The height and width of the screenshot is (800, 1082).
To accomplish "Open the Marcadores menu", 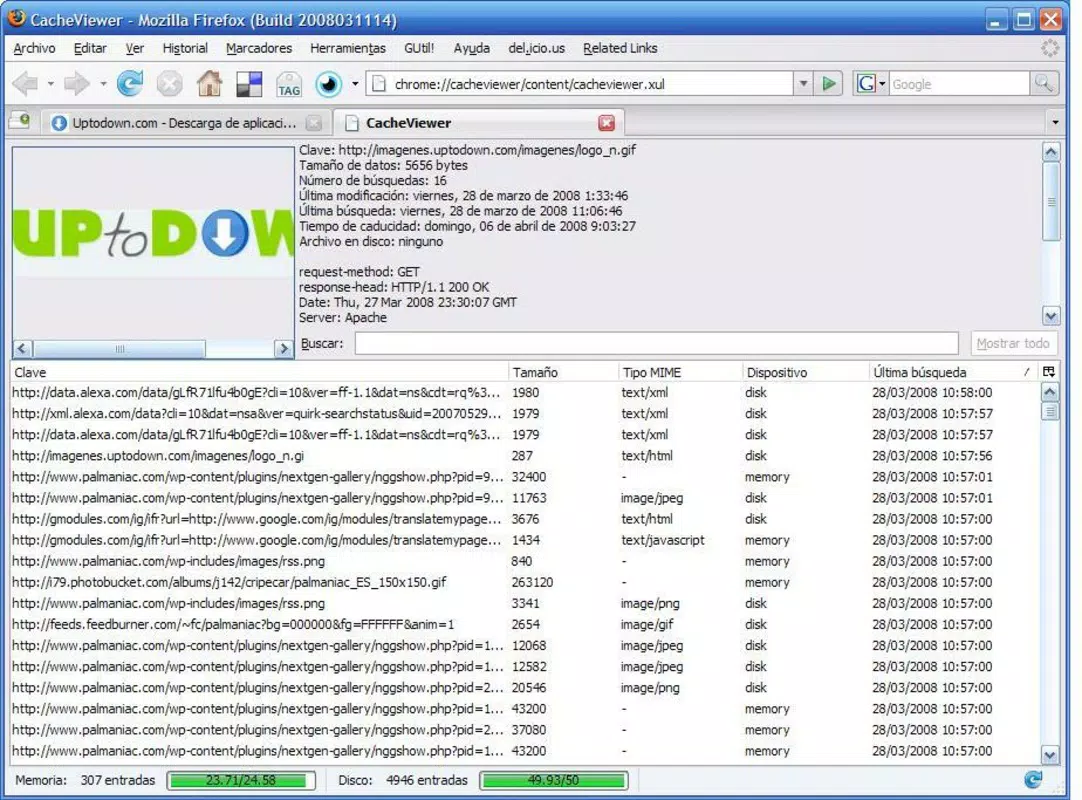I will click(259, 48).
